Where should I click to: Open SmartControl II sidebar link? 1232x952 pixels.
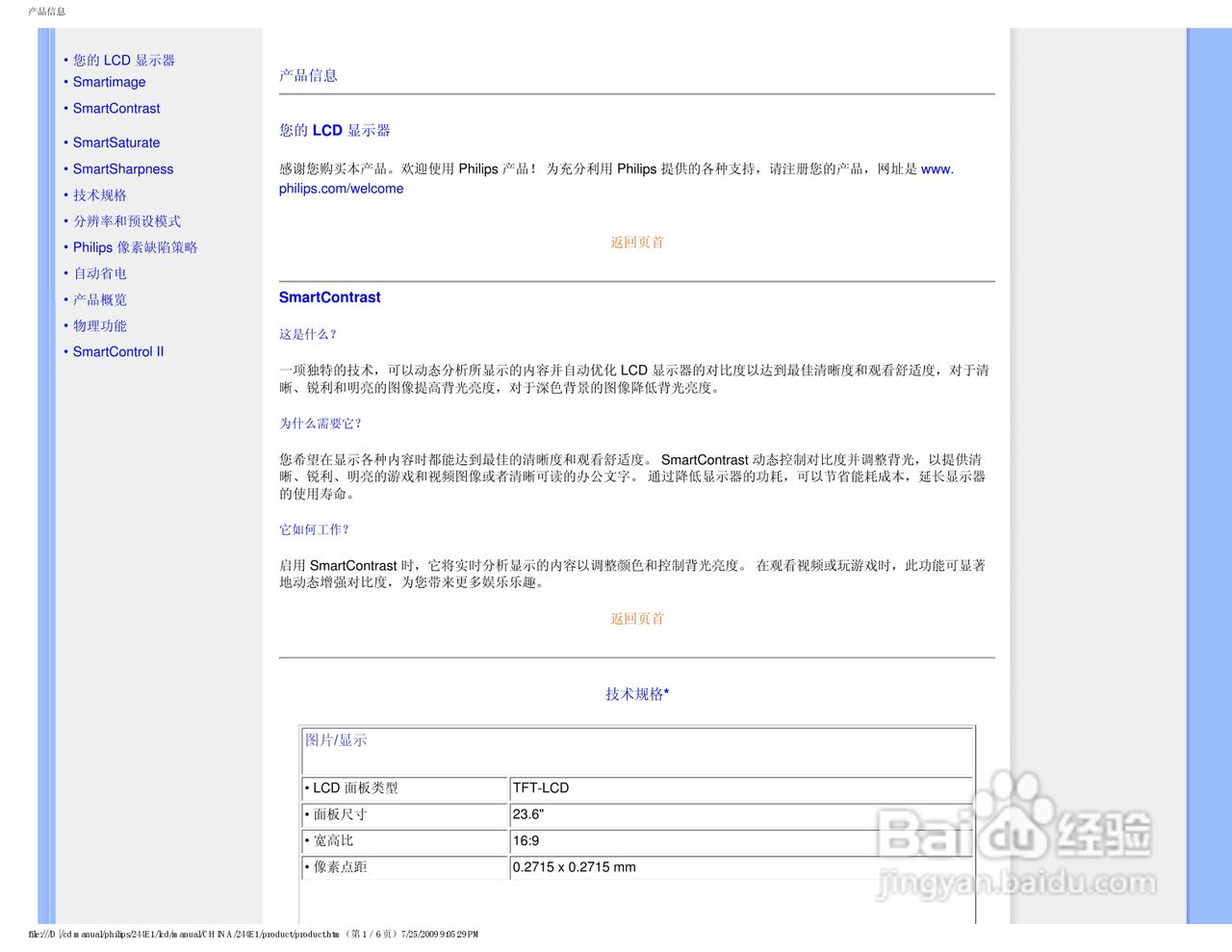pos(118,351)
